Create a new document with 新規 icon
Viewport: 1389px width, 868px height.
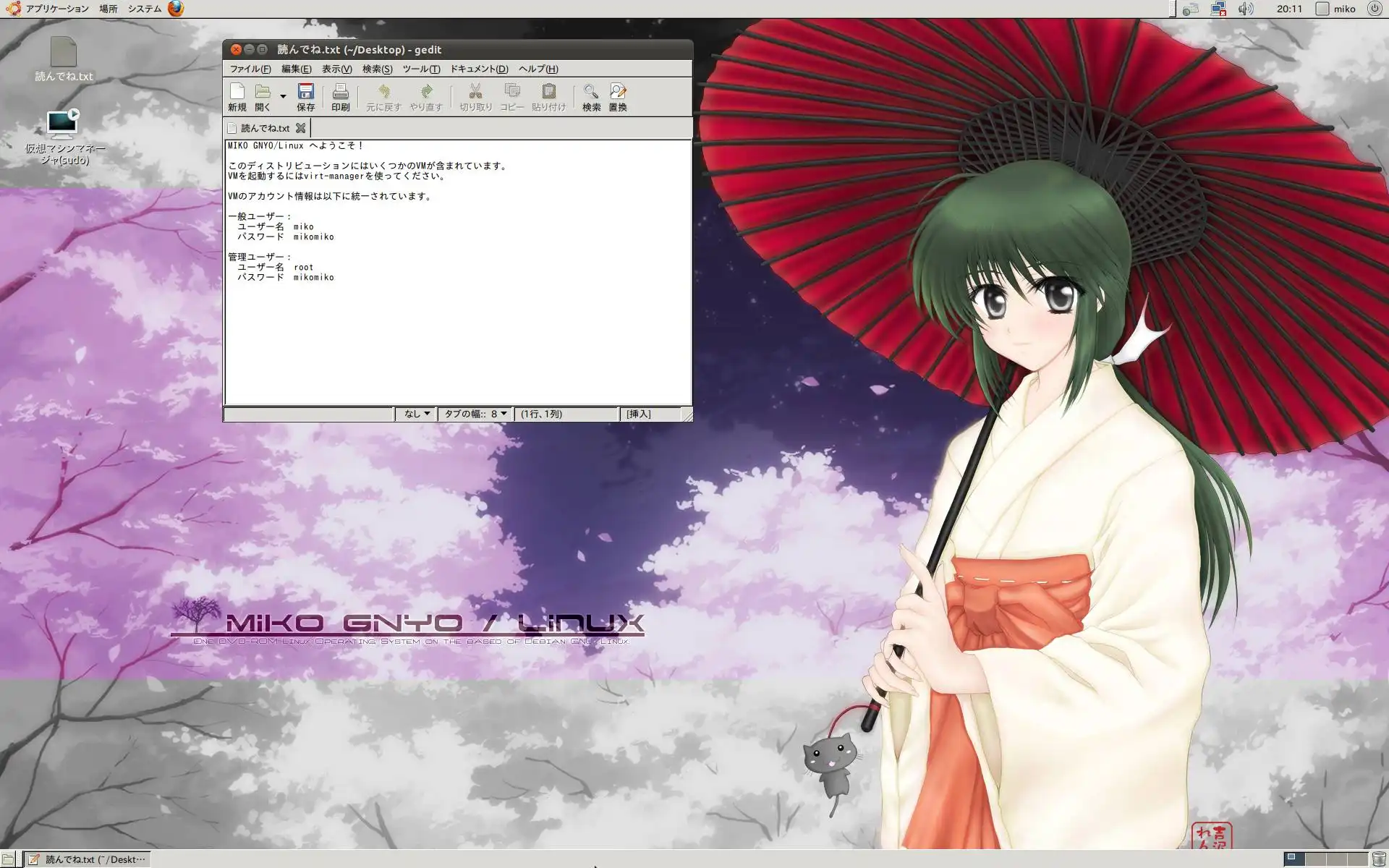click(x=237, y=97)
